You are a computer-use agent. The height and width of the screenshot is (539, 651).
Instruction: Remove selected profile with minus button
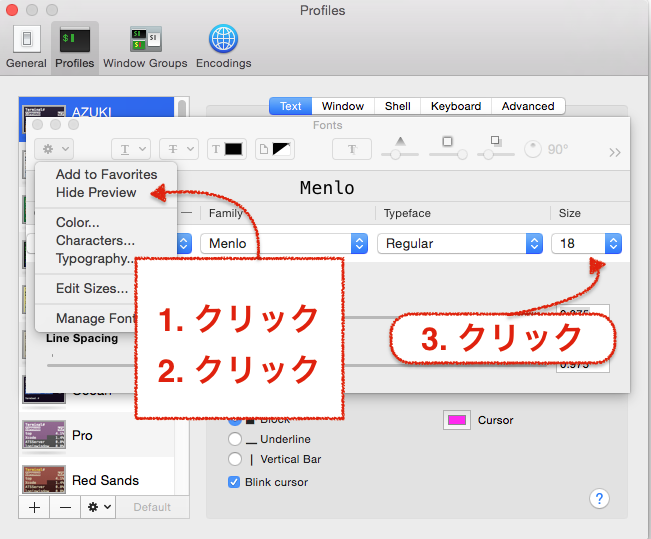click(x=65, y=507)
